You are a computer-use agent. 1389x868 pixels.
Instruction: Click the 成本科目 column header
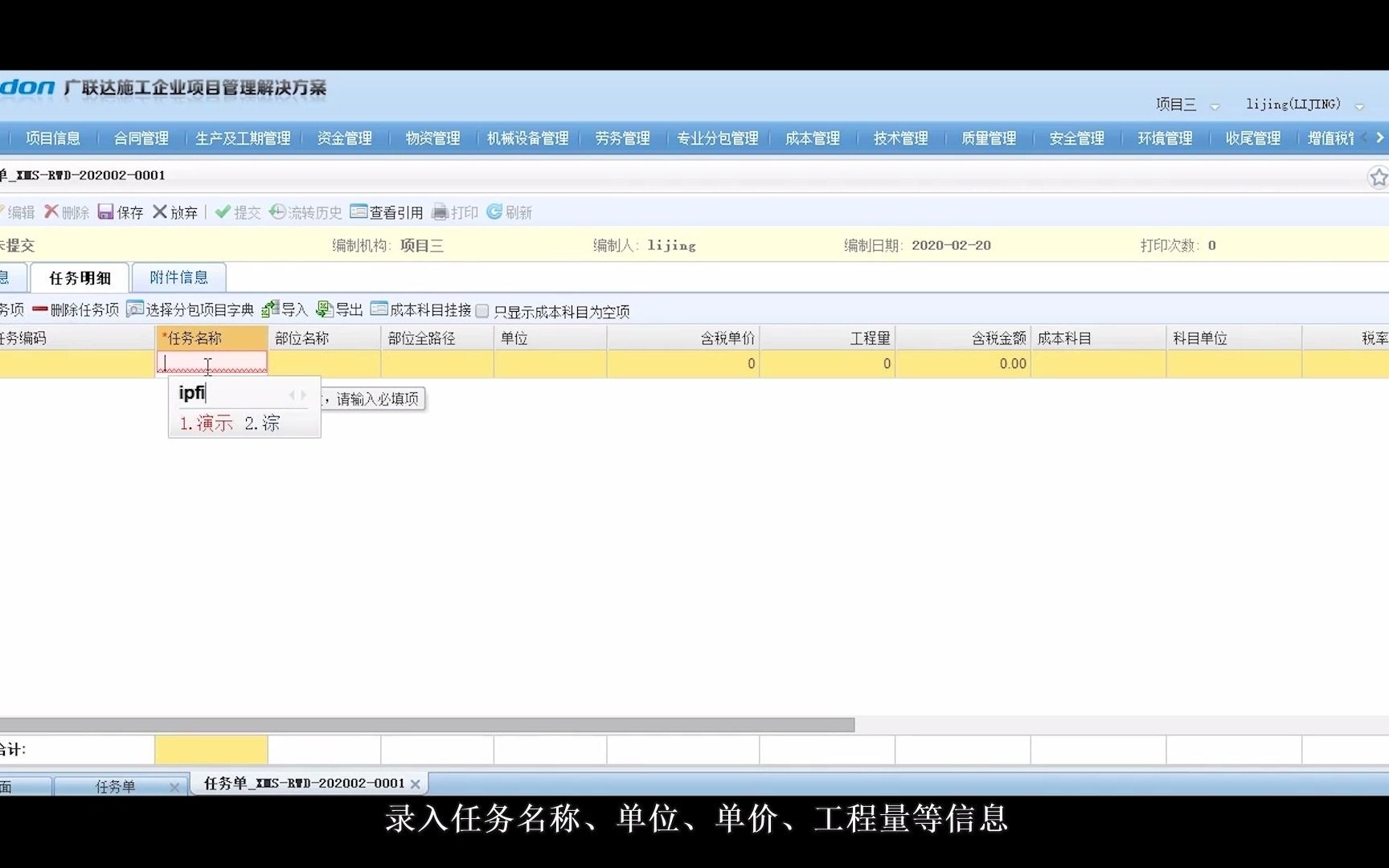point(1099,338)
